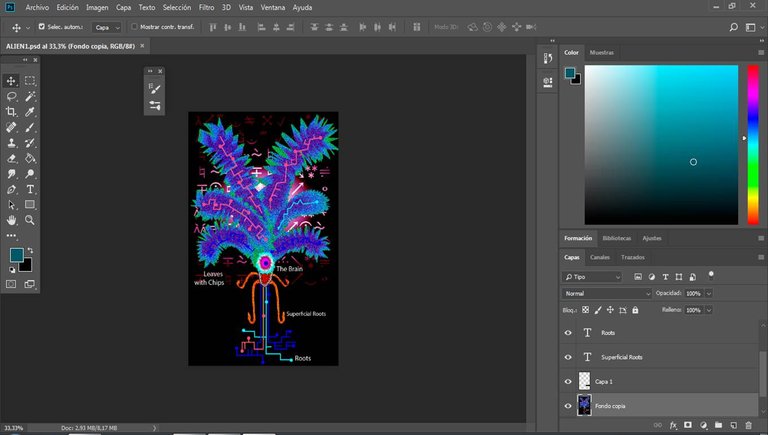Add layer style fx icon
Viewport: 768px width, 435px height.
click(x=673, y=425)
